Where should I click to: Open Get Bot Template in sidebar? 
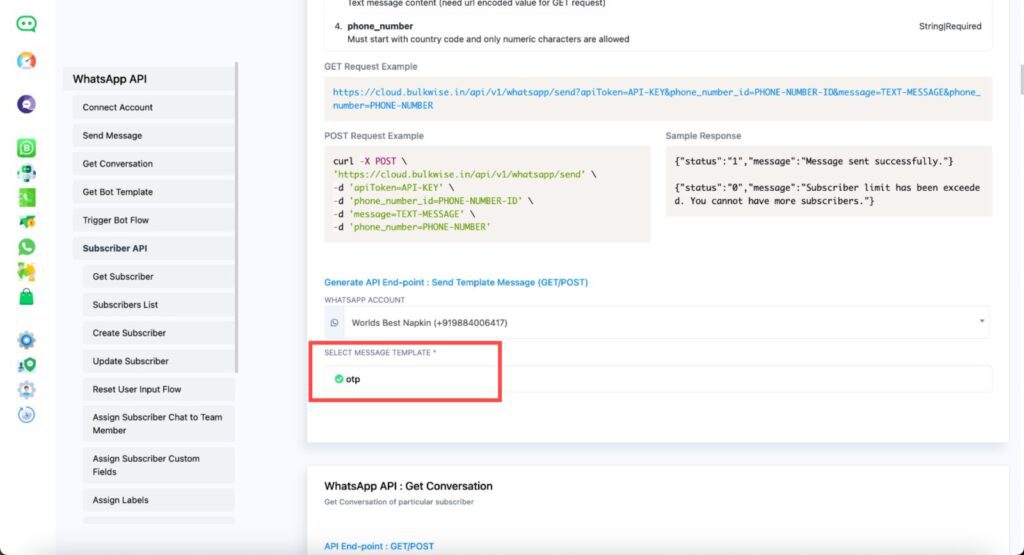click(x=153, y=192)
